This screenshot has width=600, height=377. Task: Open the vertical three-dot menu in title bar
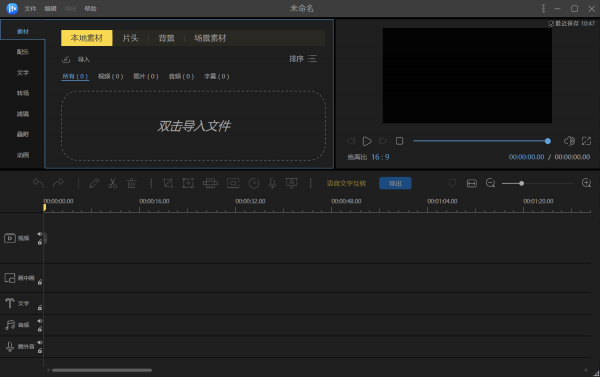[x=543, y=8]
